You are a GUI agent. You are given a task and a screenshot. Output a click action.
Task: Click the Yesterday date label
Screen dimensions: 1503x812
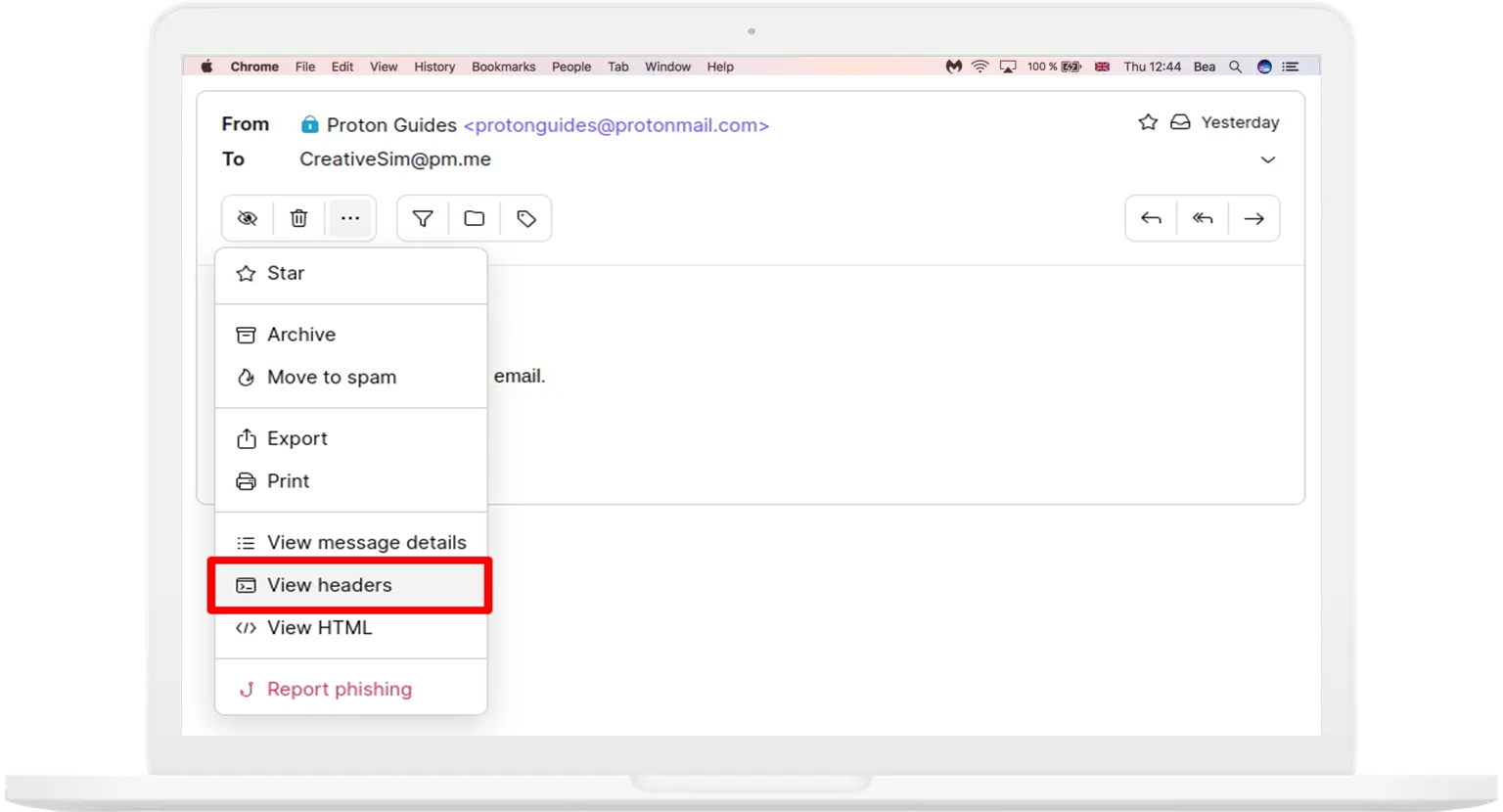point(1240,122)
